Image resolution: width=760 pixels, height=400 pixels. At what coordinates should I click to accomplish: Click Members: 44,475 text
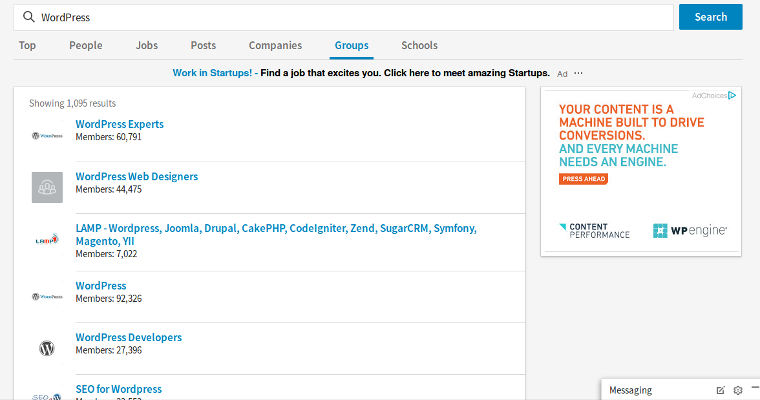[109, 190]
